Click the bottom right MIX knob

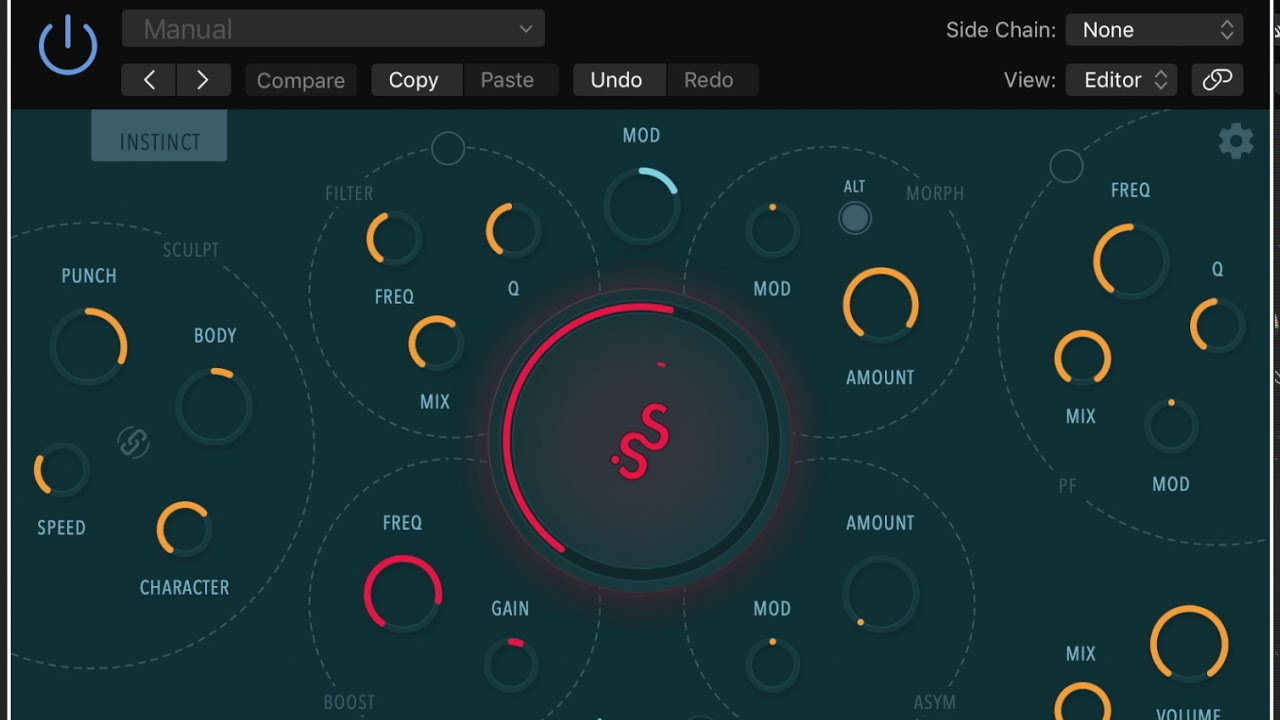point(1082,703)
